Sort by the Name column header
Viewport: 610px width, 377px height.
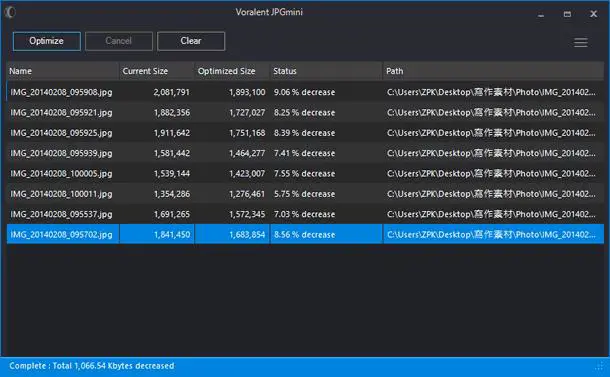pos(63,71)
